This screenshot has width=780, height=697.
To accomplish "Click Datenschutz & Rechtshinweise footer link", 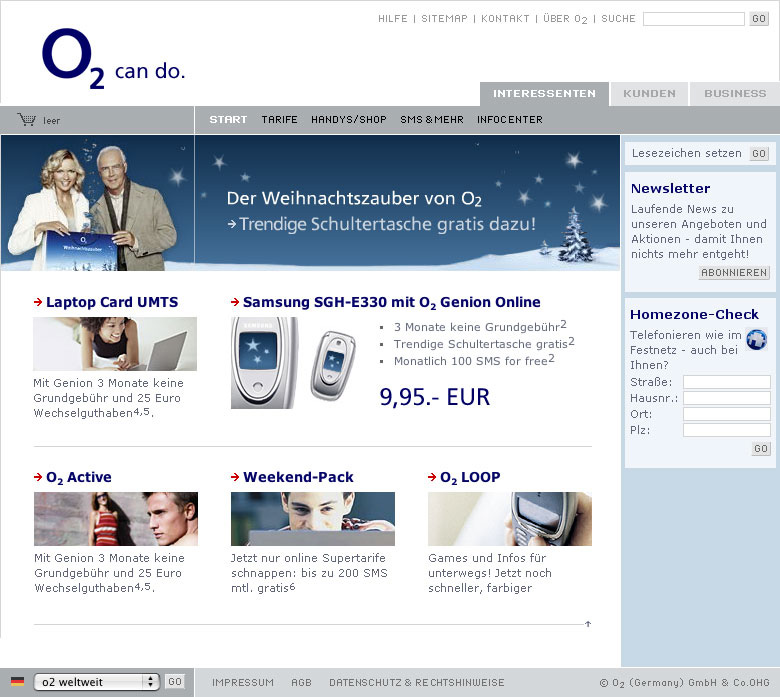I will [416, 683].
